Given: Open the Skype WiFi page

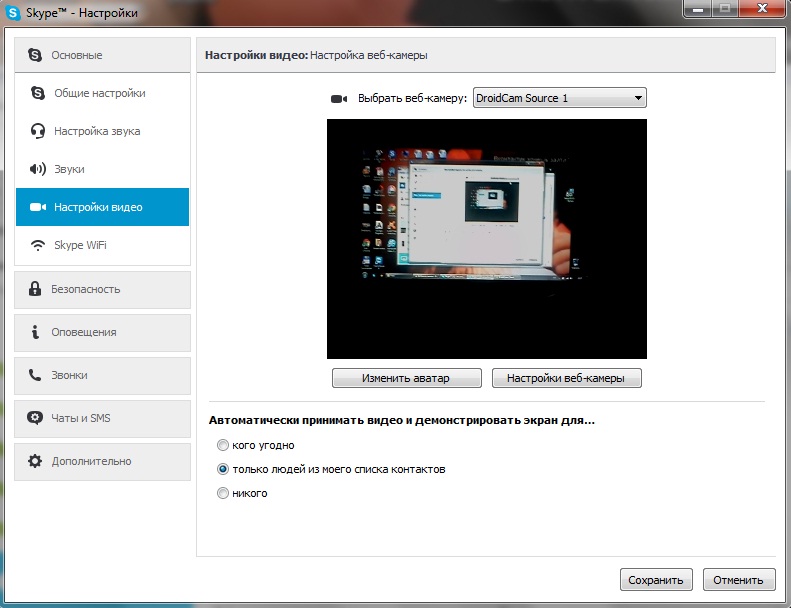Looking at the screenshot, I should (x=102, y=245).
